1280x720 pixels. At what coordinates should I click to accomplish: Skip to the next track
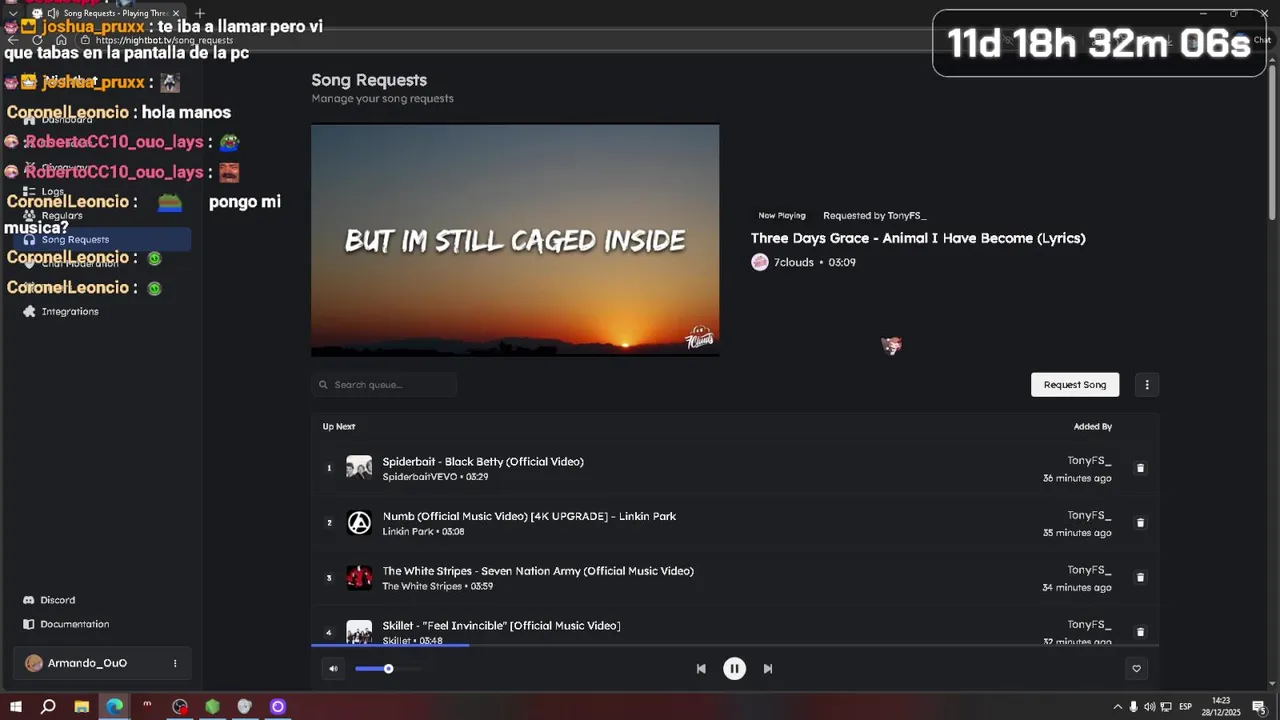768,669
